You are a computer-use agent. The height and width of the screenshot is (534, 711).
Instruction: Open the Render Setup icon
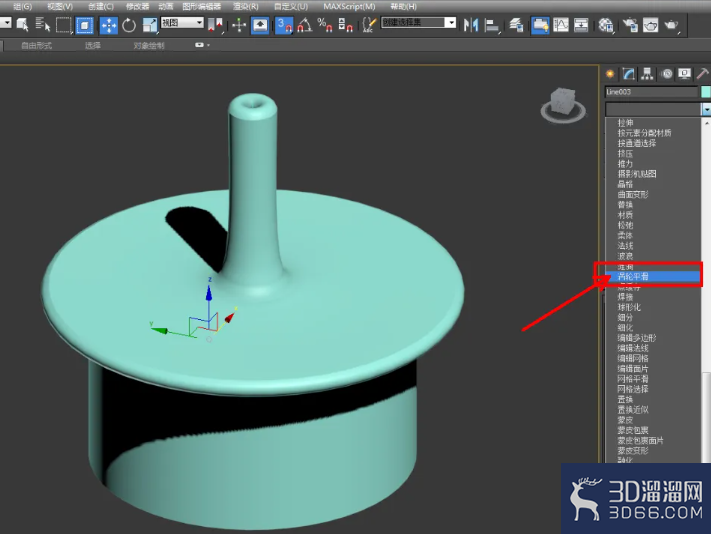coord(630,24)
